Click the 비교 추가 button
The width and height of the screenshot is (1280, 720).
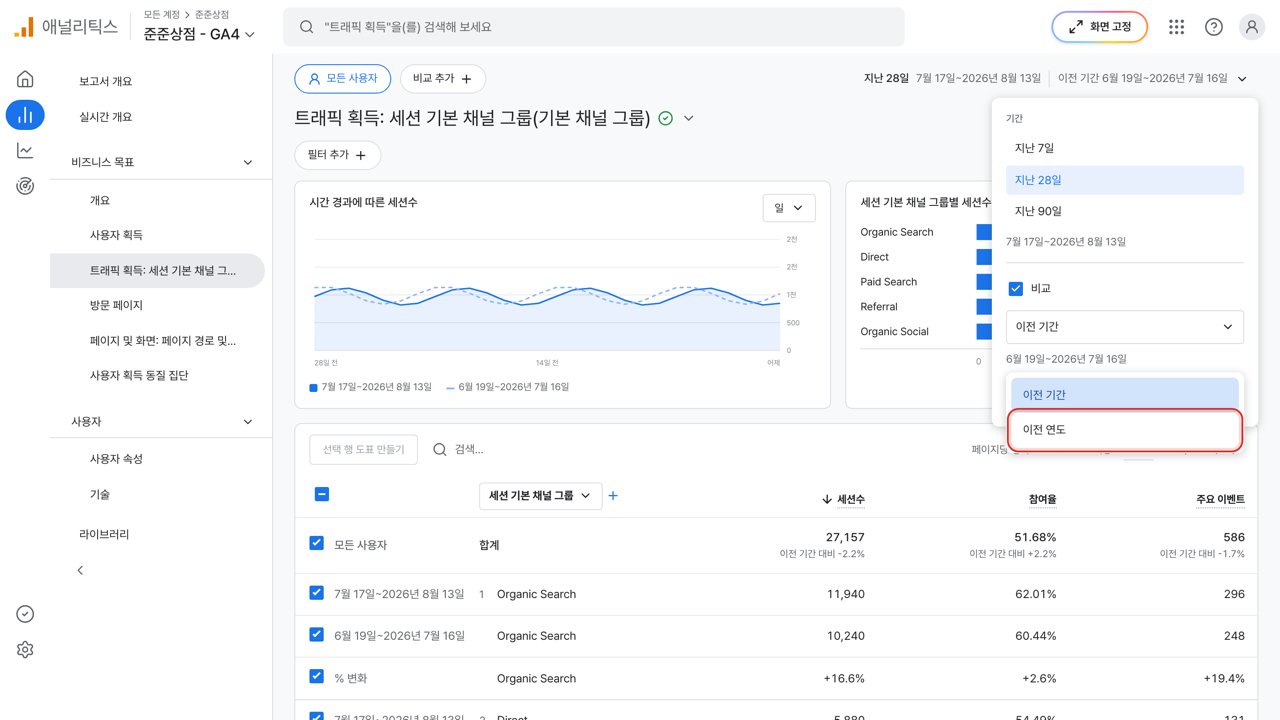pyautogui.click(x=443, y=79)
